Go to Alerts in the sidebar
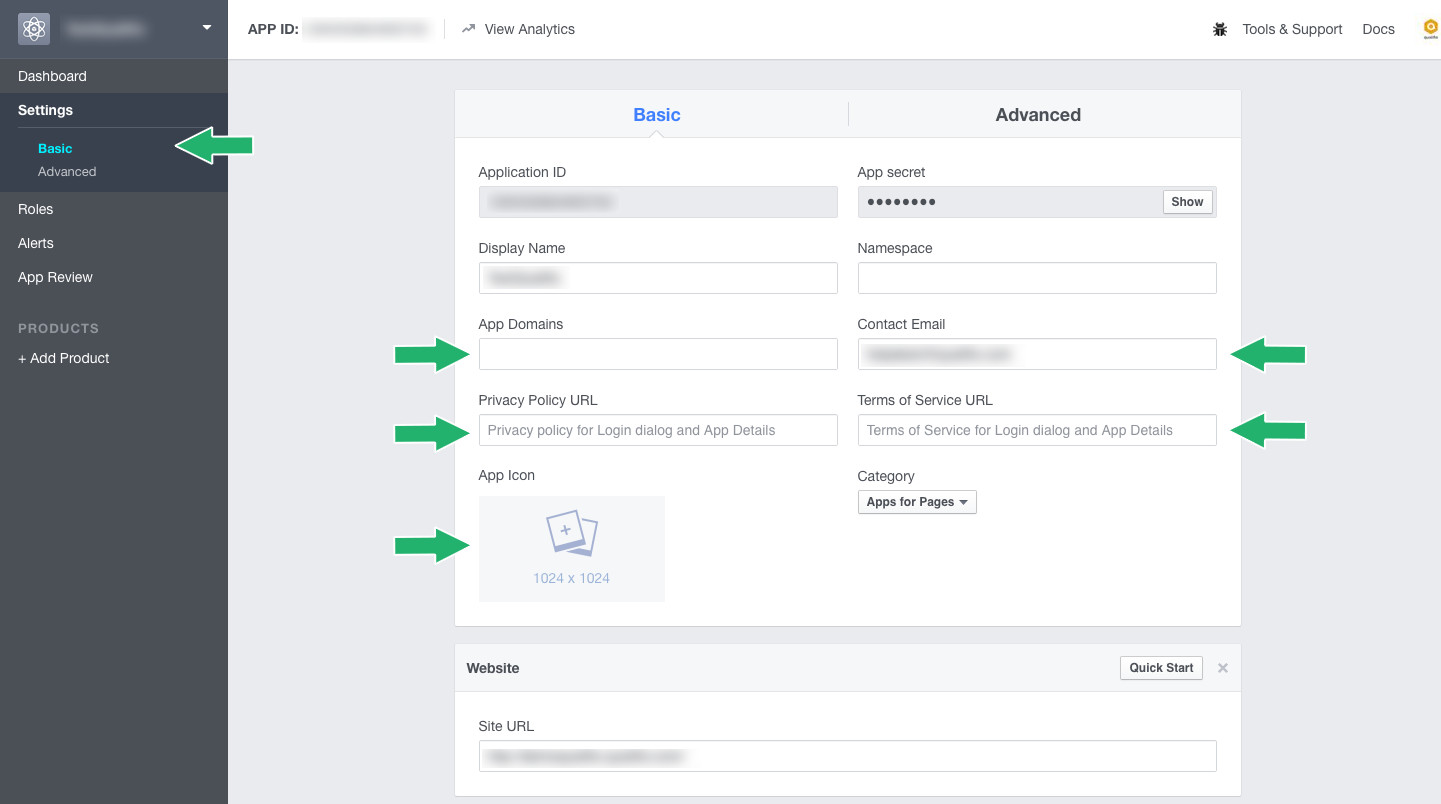The height and width of the screenshot is (804, 1441). (x=36, y=243)
